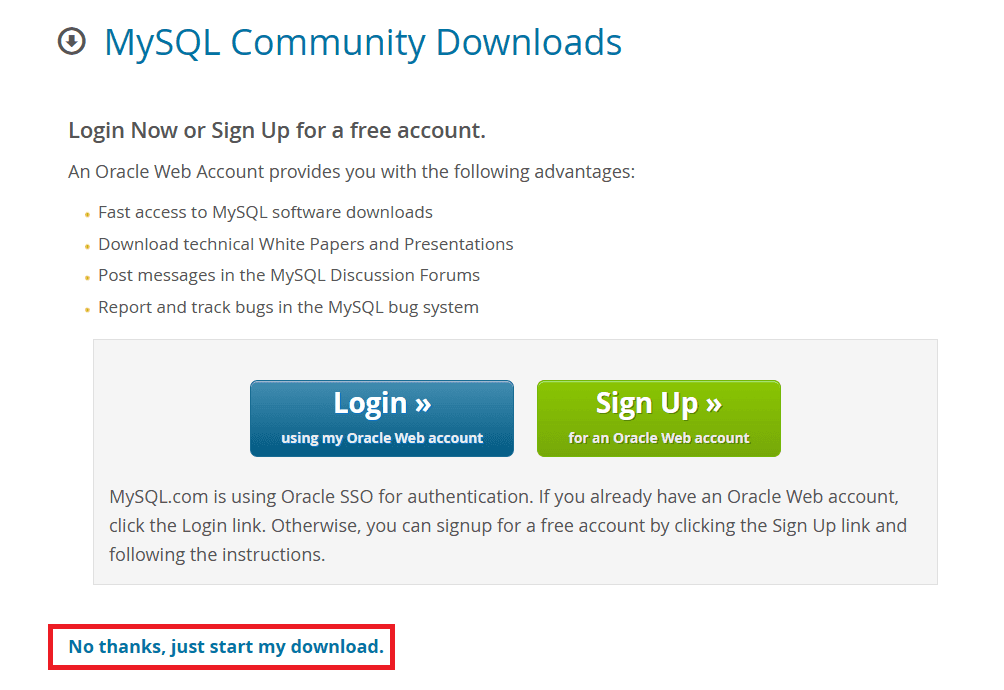The image size is (1004, 690).
Task: Click the "Report and track bugs" item
Action: pyautogui.click(x=288, y=307)
